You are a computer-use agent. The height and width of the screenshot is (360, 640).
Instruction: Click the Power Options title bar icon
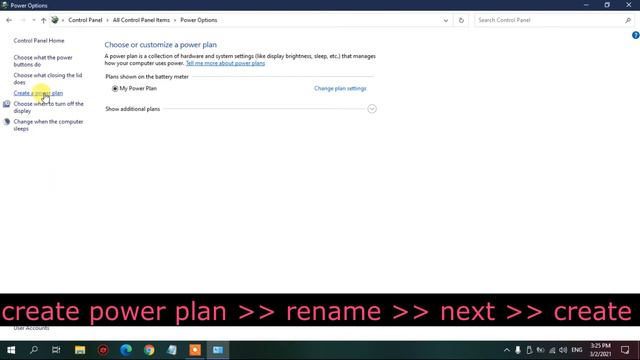(x=4, y=5)
